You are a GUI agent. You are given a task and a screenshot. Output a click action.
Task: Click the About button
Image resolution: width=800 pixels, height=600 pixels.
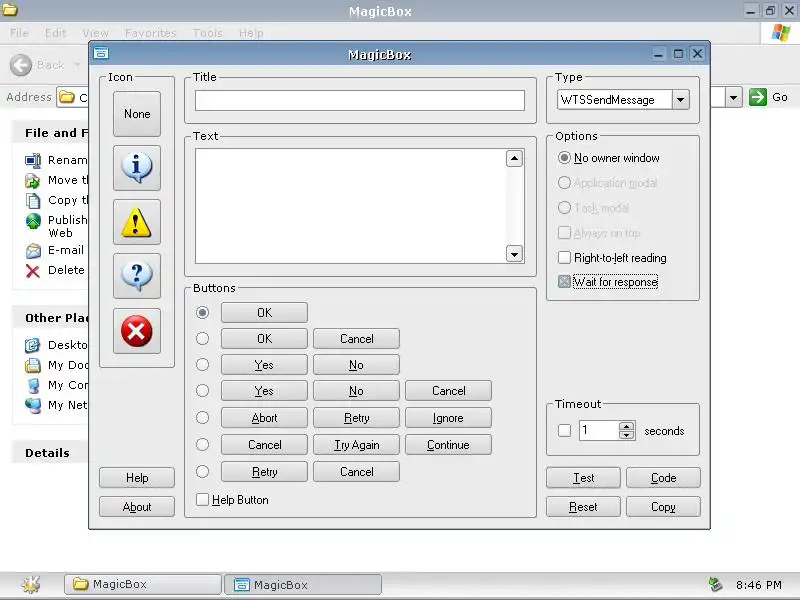coord(137,507)
